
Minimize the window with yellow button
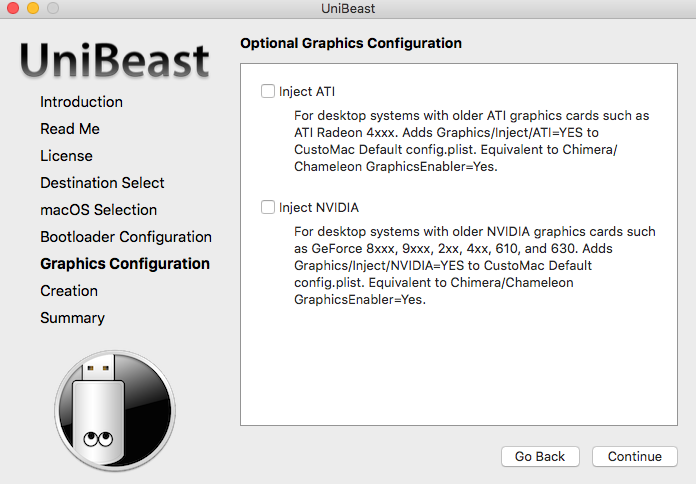[33, 8]
